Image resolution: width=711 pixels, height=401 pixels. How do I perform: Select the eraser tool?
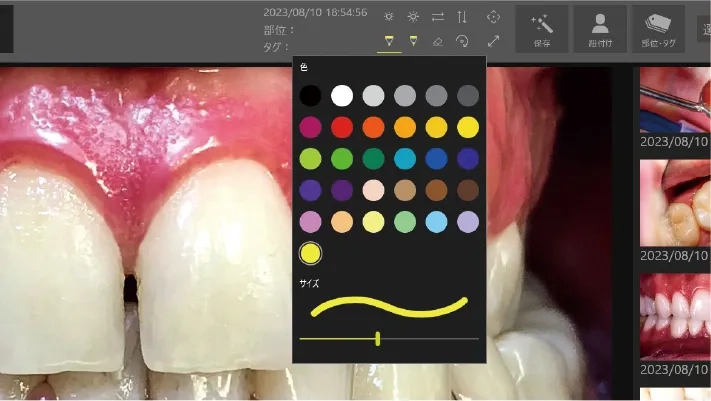tap(438, 41)
